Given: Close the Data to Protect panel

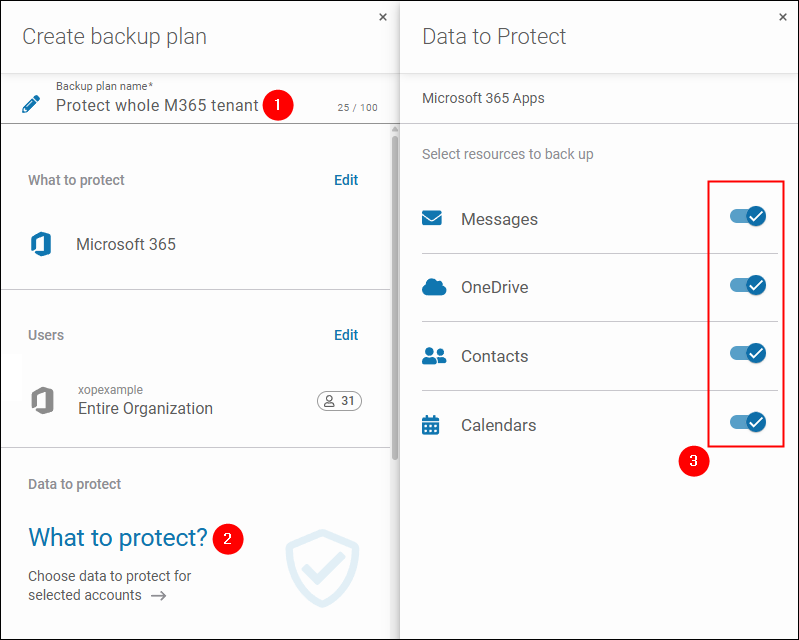Looking at the screenshot, I should coord(783,17).
